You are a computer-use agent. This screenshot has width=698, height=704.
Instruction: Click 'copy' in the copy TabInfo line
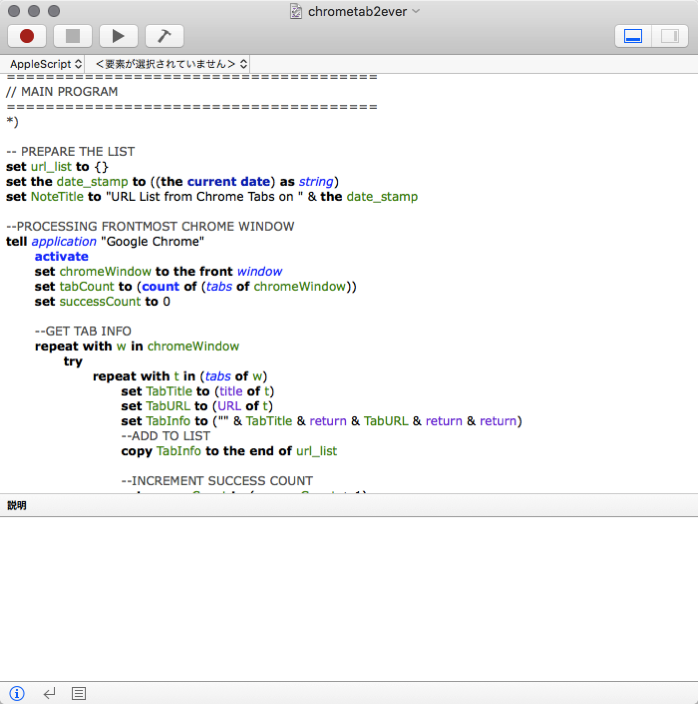[136, 451]
